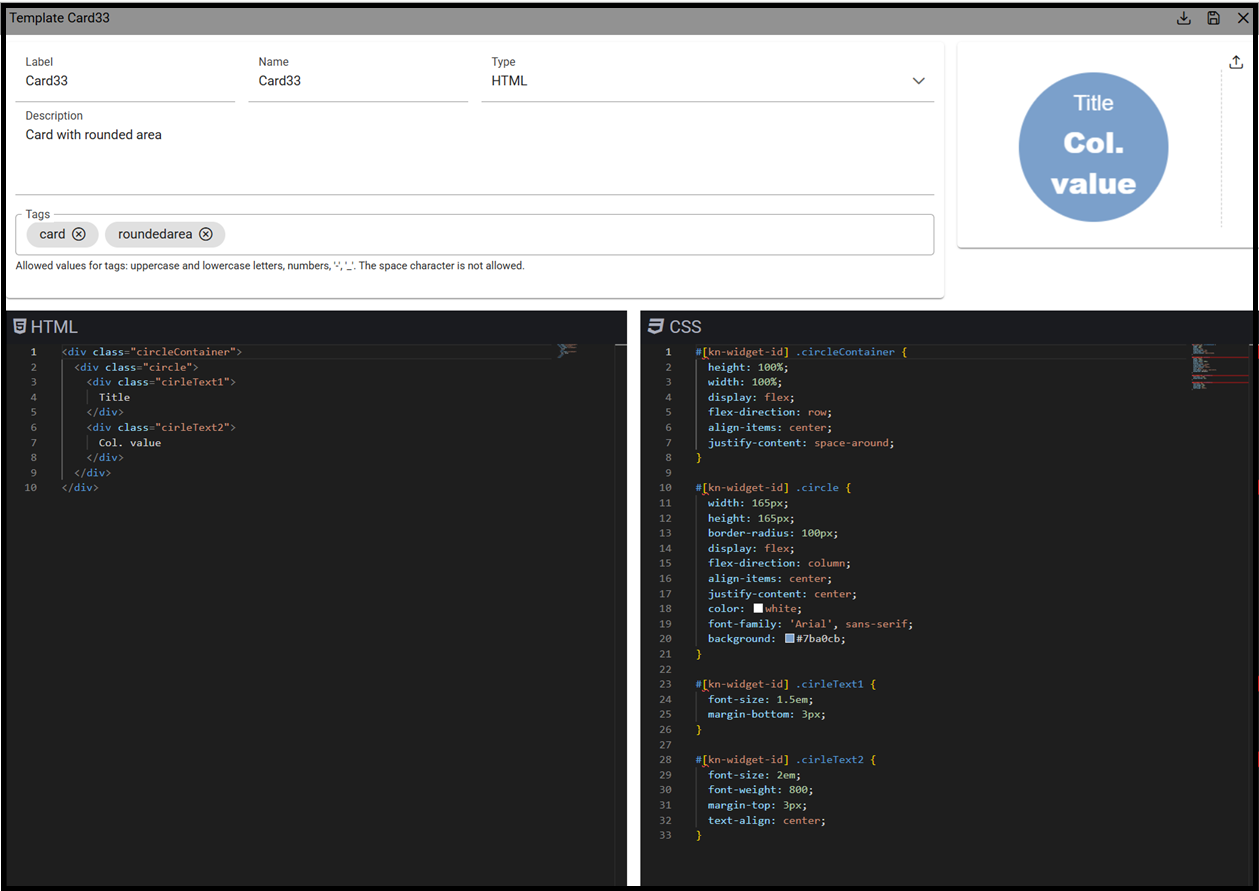
Task: Click the HTML editor minimap
Action: 567,350
